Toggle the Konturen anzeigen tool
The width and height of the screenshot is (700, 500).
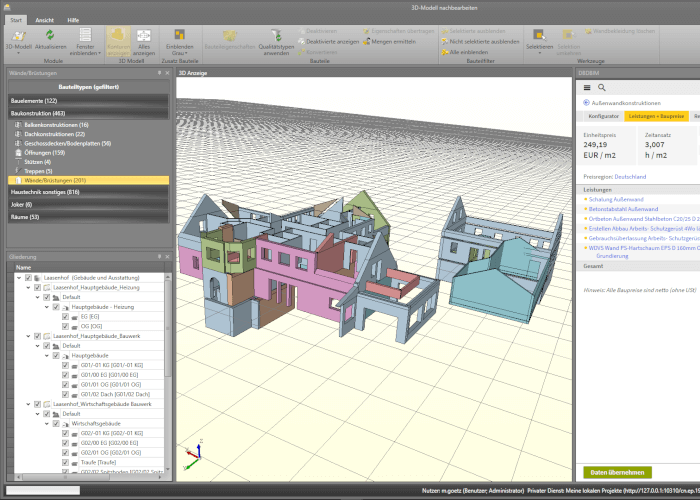pyautogui.click(x=118, y=41)
